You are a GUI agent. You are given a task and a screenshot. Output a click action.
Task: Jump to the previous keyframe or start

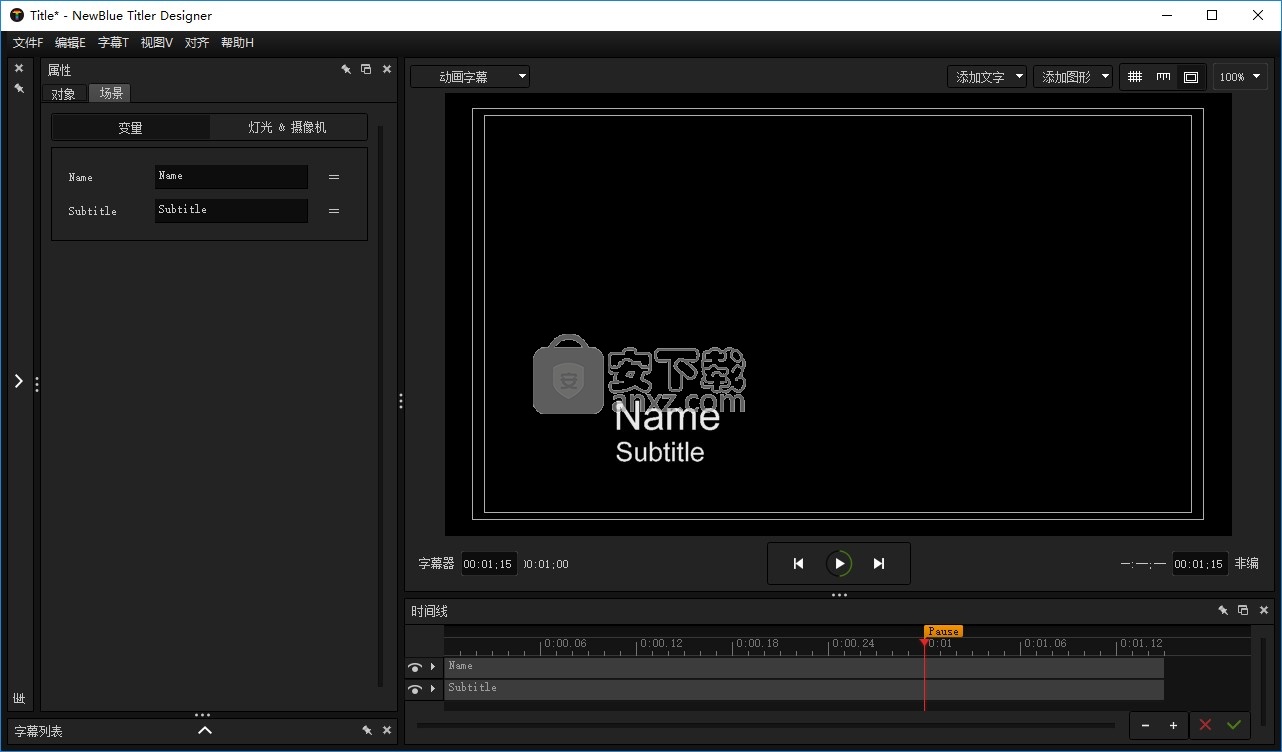(x=798, y=564)
